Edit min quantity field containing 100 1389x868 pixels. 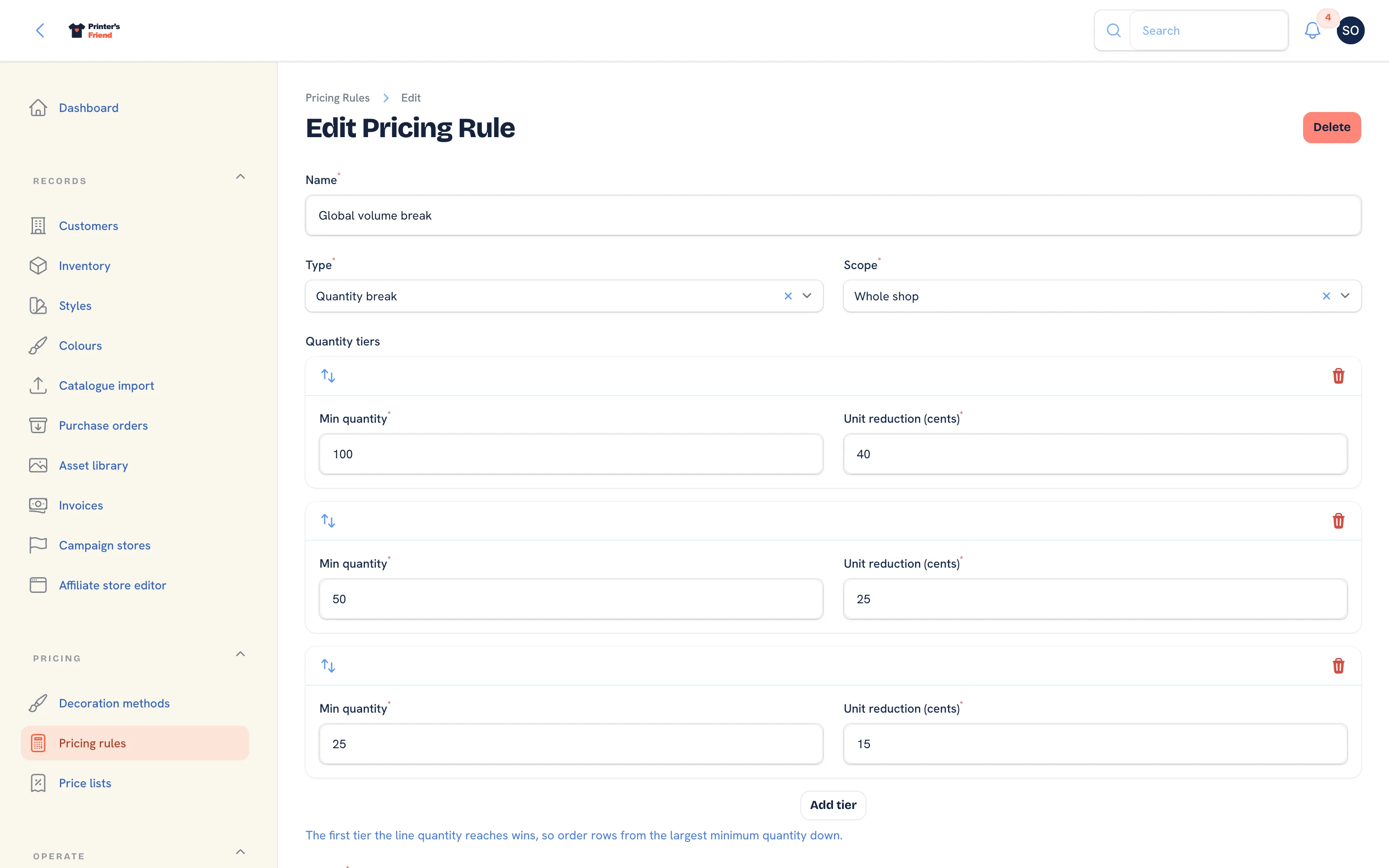tap(571, 454)
